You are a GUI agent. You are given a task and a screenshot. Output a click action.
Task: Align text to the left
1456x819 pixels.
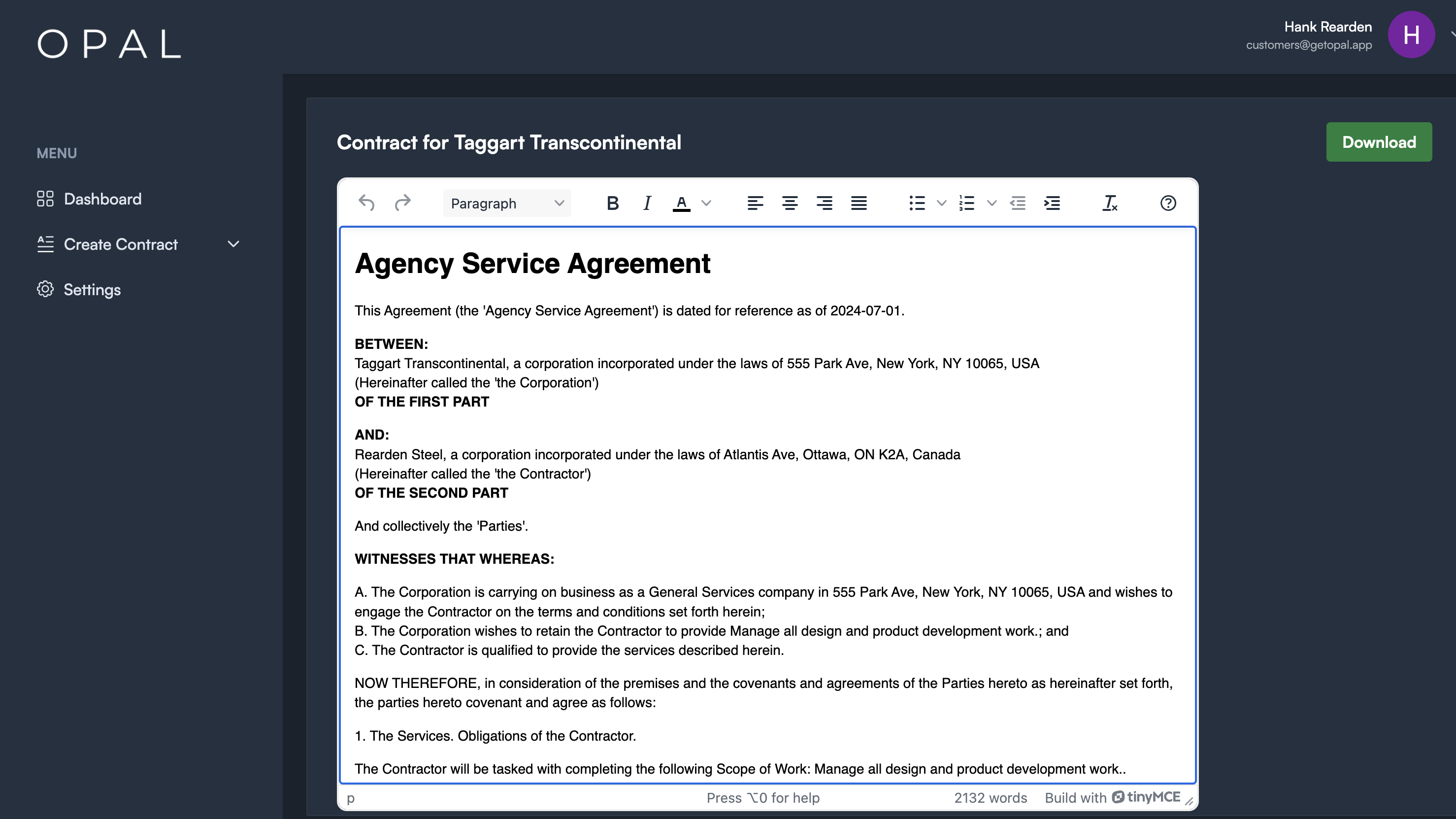(755, 203)
